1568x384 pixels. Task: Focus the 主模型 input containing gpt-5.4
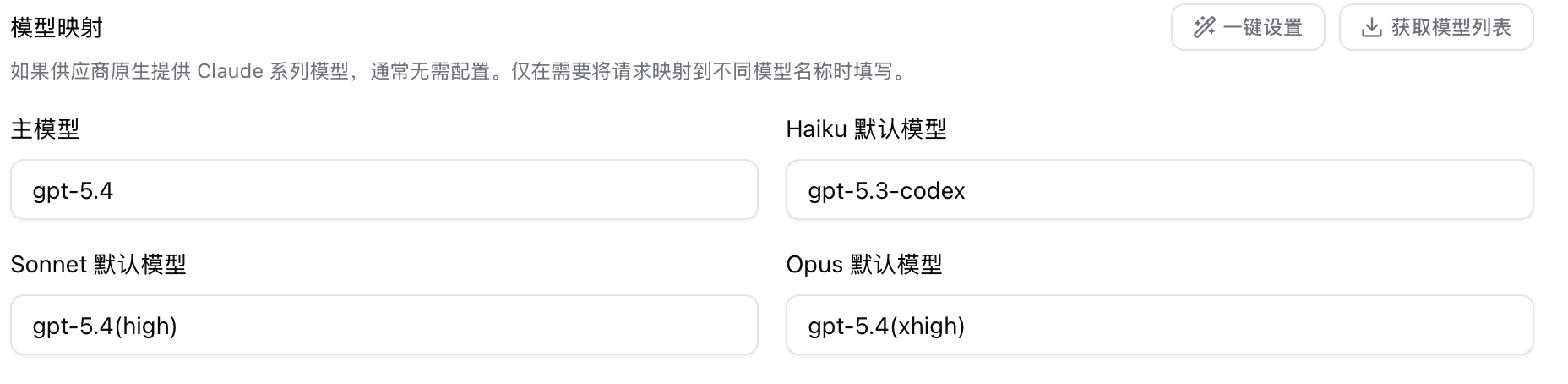pos(384,189)
